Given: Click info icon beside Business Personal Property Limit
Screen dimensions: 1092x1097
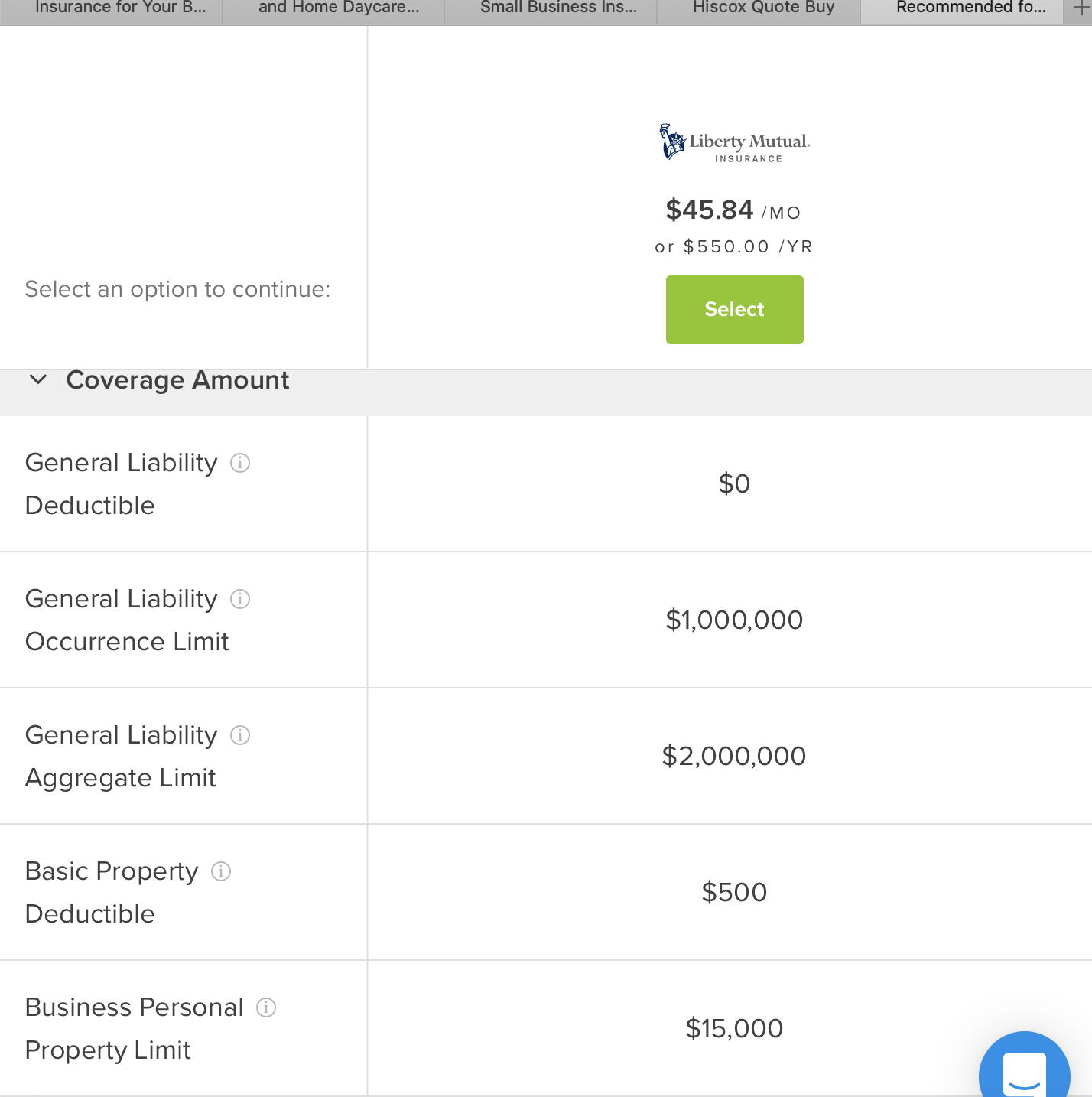Looking at the screenshot, I should click(266, 1007).
